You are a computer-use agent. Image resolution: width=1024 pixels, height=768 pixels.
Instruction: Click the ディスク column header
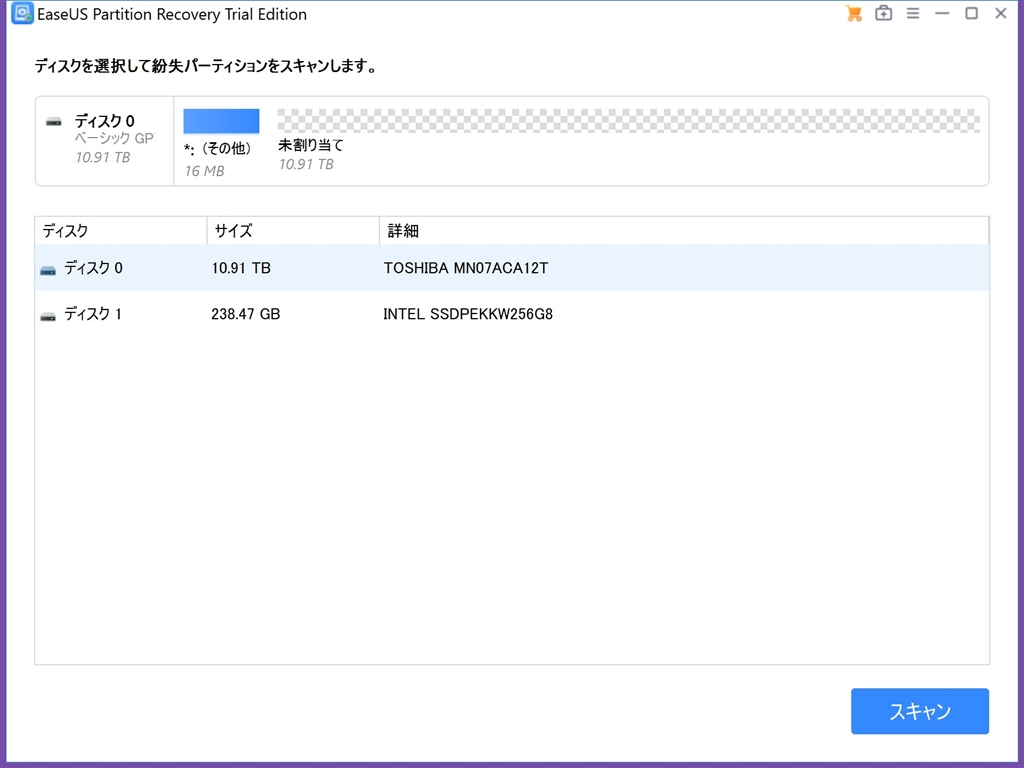(121, 231)
